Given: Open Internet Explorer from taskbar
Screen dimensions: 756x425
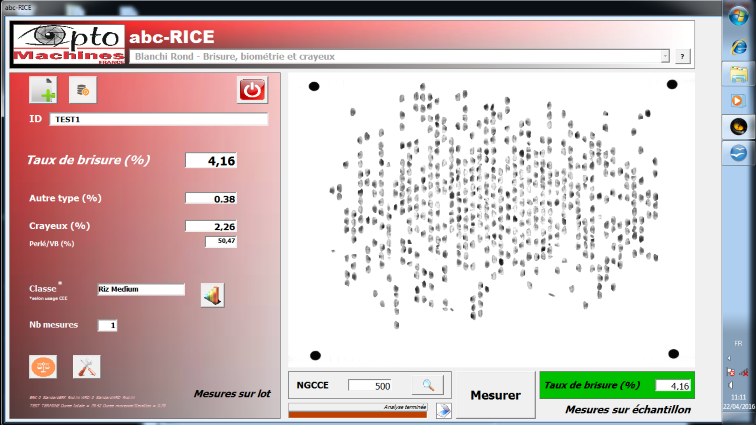Looking at the screenshot, I should click(x=738, y=47).
